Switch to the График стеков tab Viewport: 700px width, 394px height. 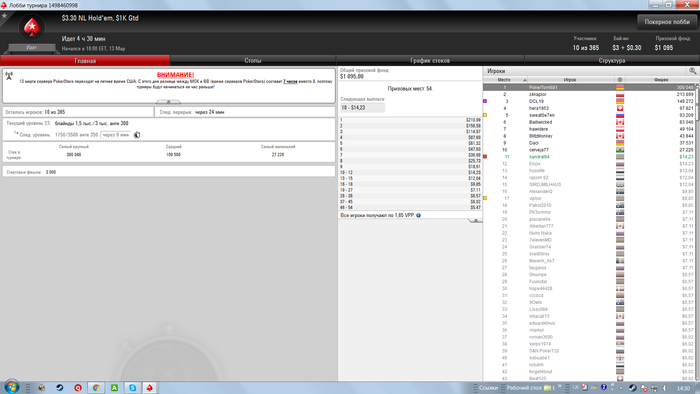430,61
